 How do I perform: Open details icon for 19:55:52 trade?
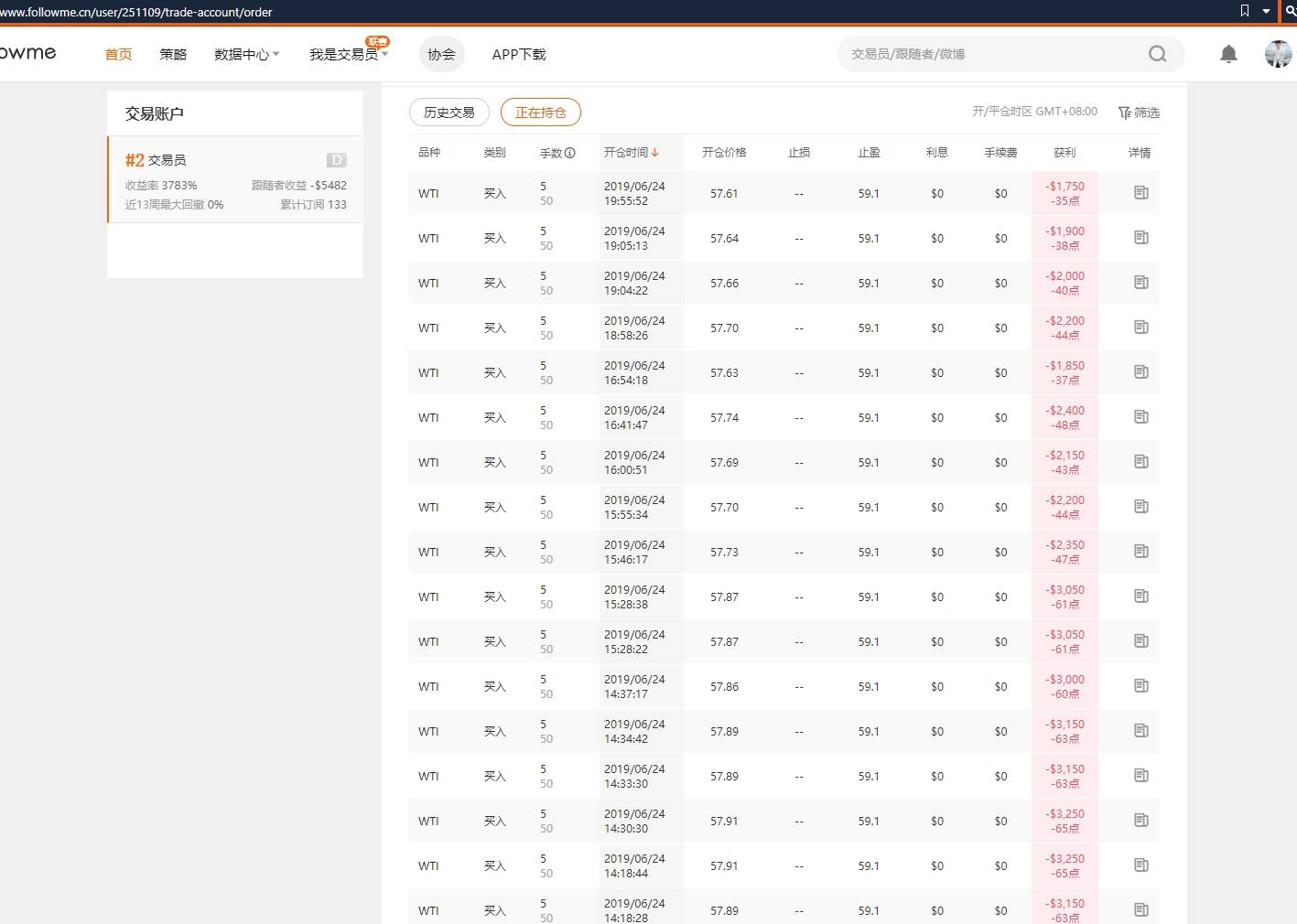click(x=1140, y=193)
